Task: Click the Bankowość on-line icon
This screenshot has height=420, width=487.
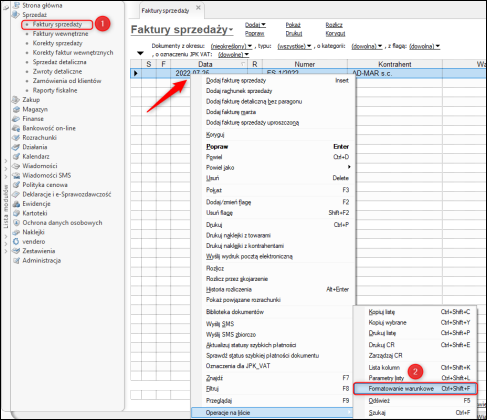Action: [16, 128]
